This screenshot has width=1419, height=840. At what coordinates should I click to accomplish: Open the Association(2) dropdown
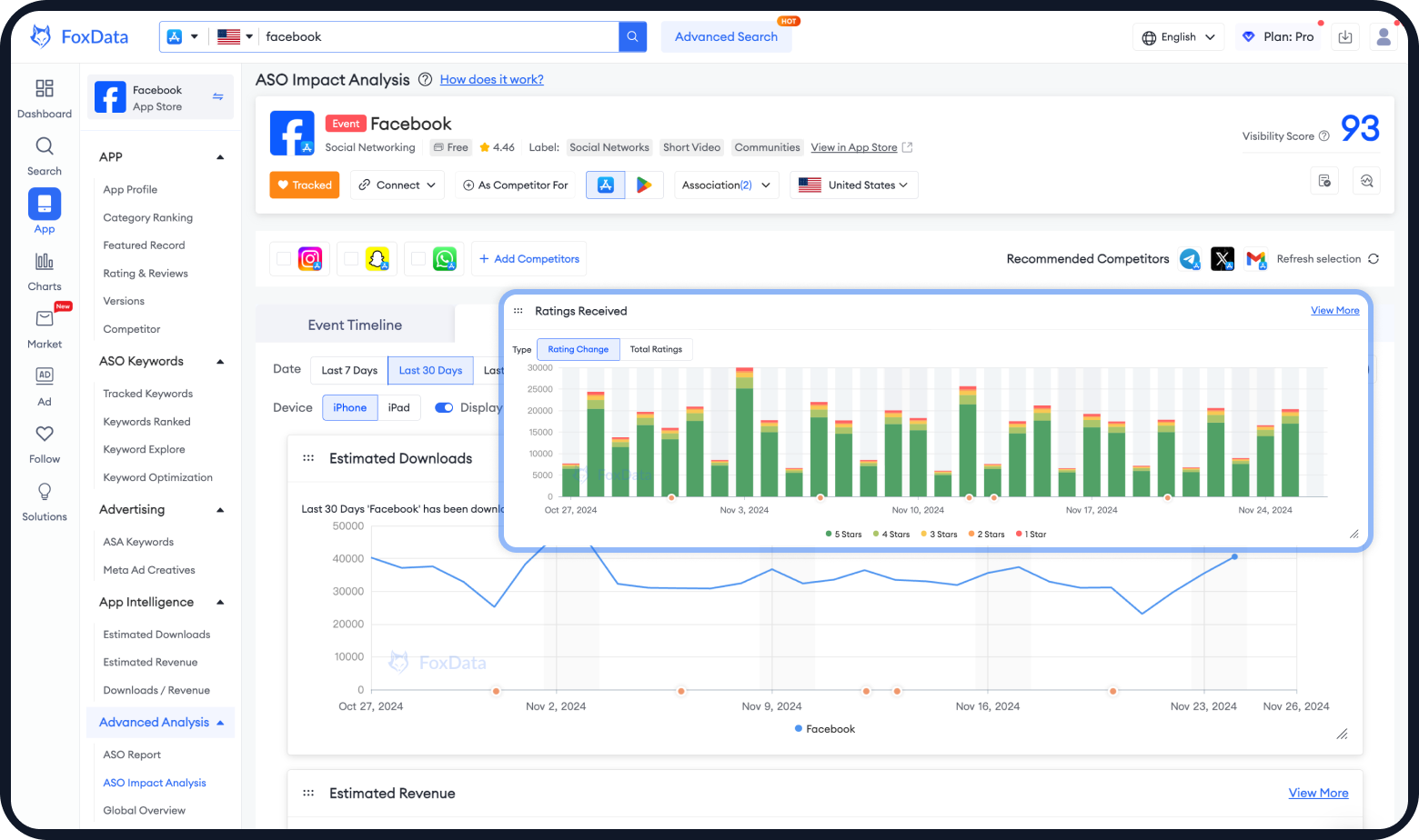coord(726,185)
